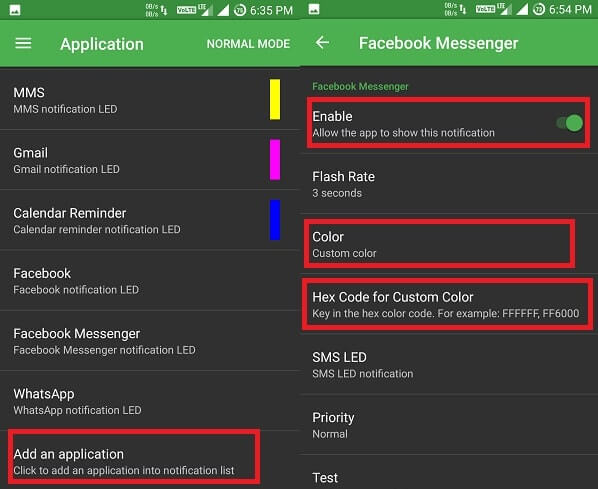Screen dimensions: 598x489
Task: Tap the VoLTE indicator in left status bar
Action: pos(186,10)
